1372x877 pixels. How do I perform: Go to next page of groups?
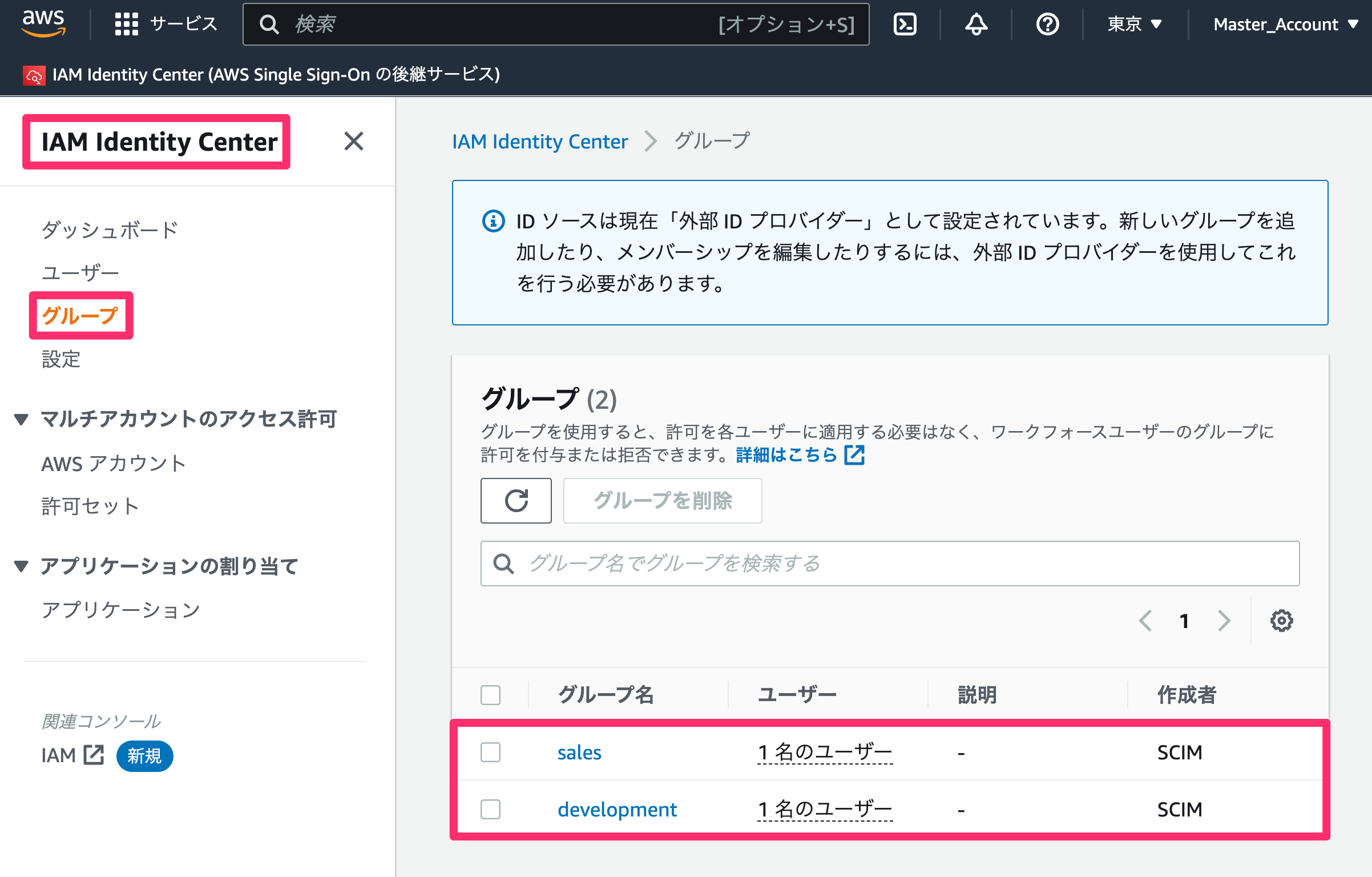click(x=1224, y=620)
